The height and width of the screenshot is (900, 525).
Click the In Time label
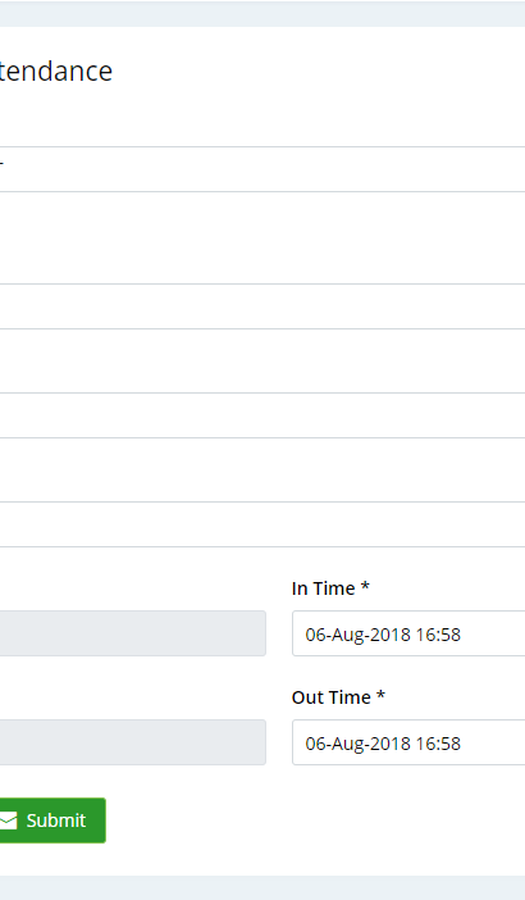324,588
